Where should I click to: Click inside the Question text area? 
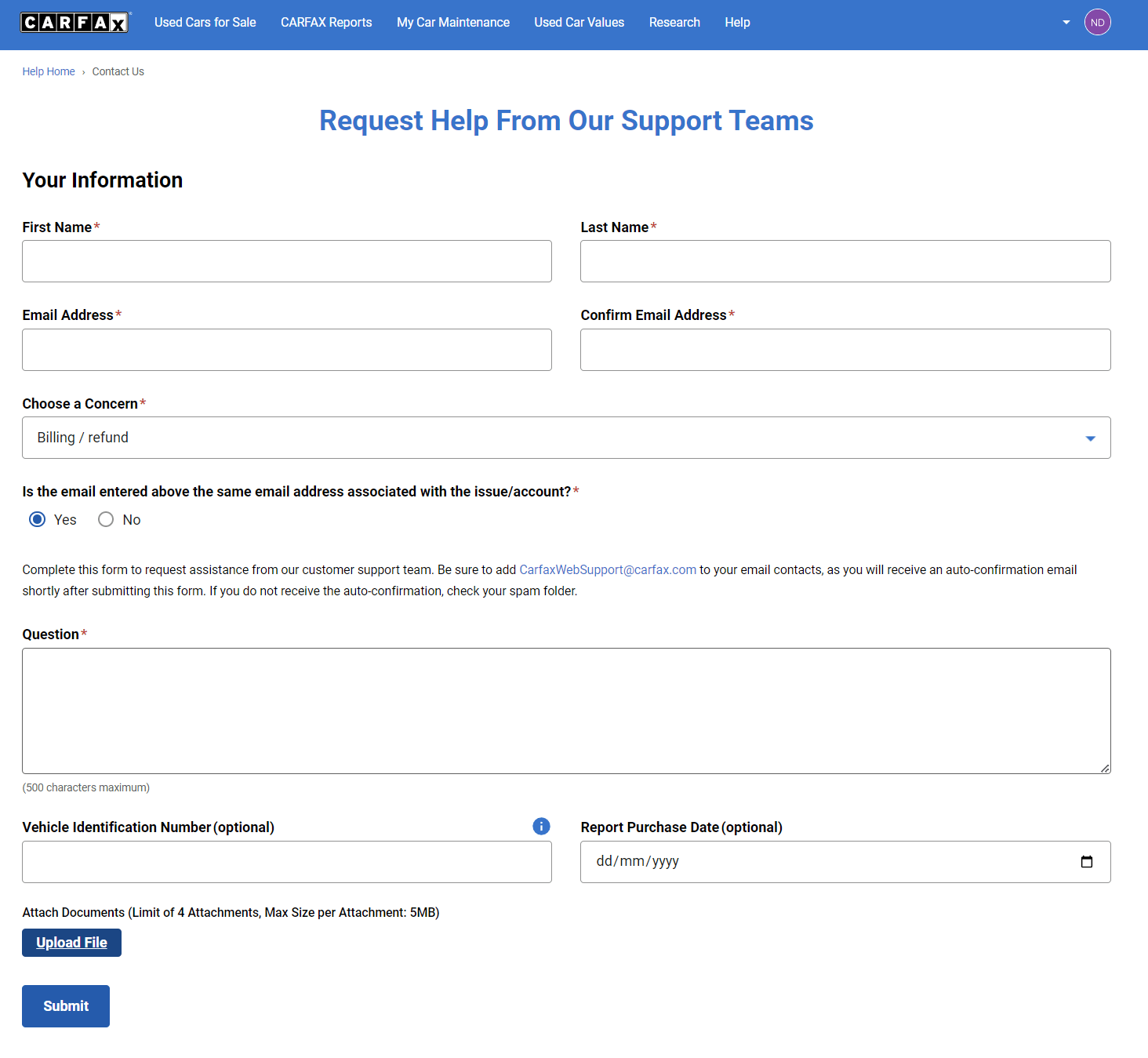[x=566, y=710]
